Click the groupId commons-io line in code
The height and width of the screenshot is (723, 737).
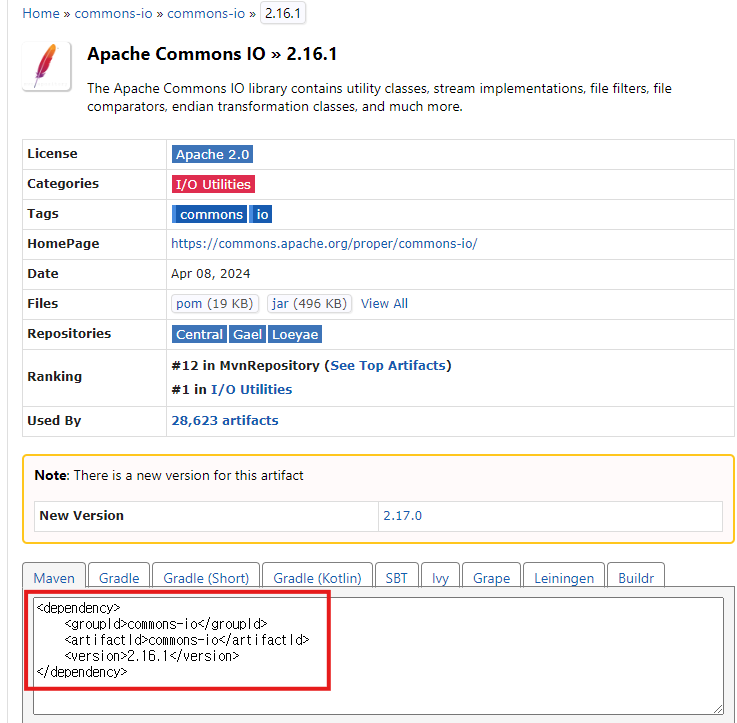[x=166, y=624]
